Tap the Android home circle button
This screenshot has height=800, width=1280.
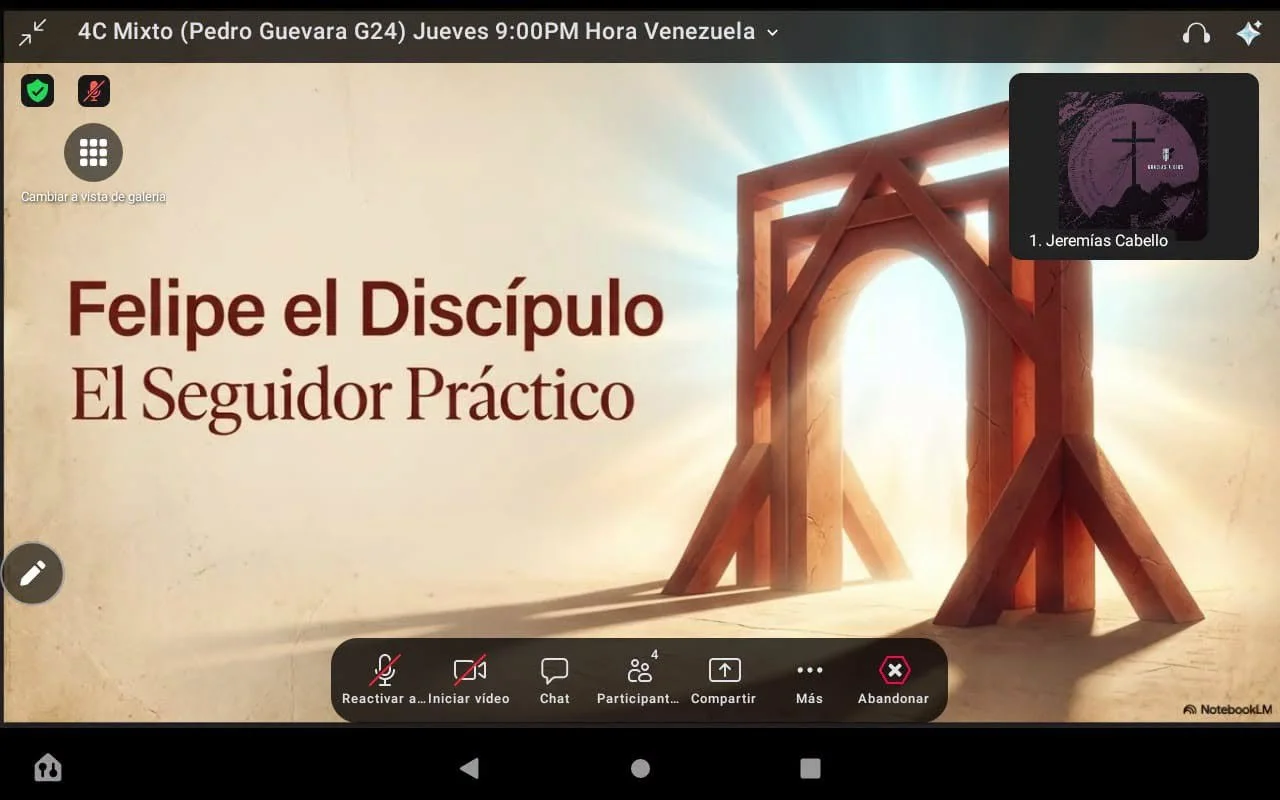(x=640, y=768)
